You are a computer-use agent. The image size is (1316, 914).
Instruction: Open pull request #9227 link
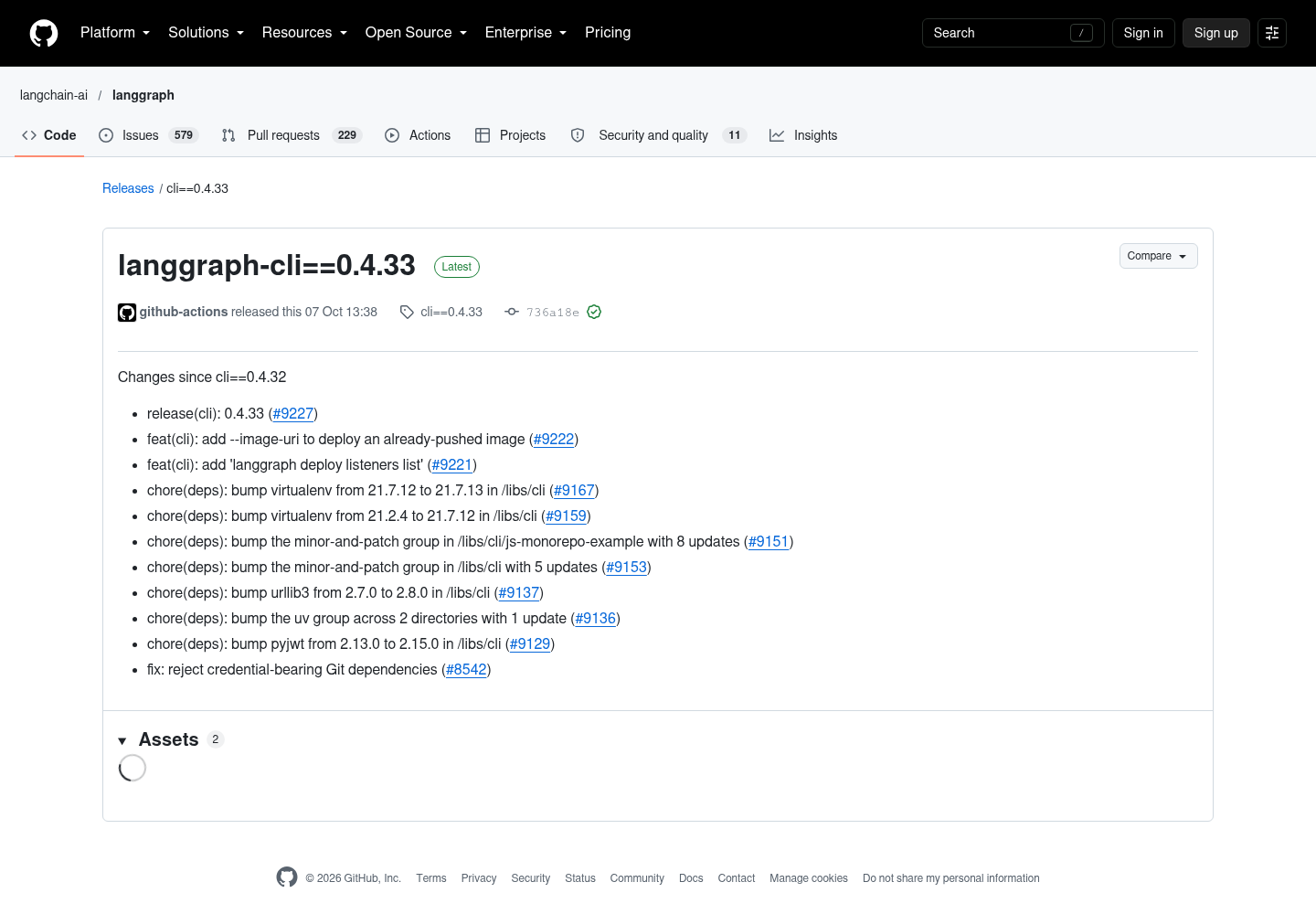point(293,414)
